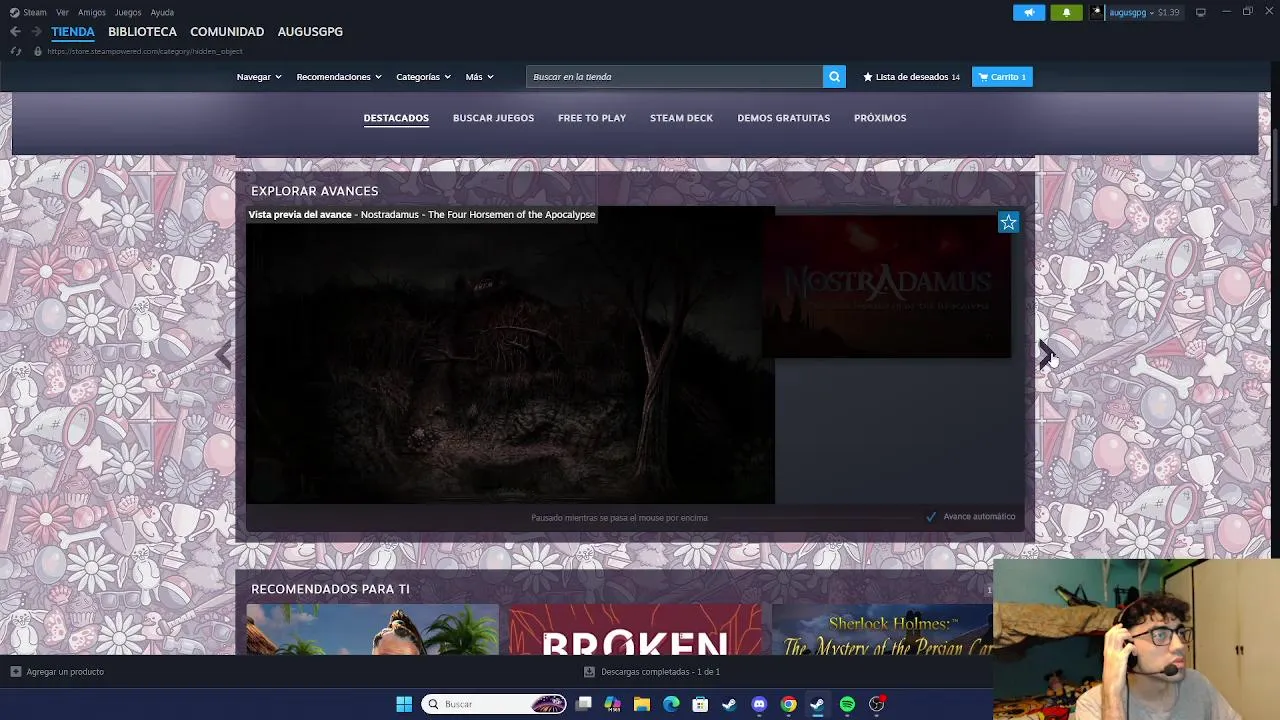Expand the Más dropdown
Viewport: 1280px width, 720px height.
click(479, 77)
